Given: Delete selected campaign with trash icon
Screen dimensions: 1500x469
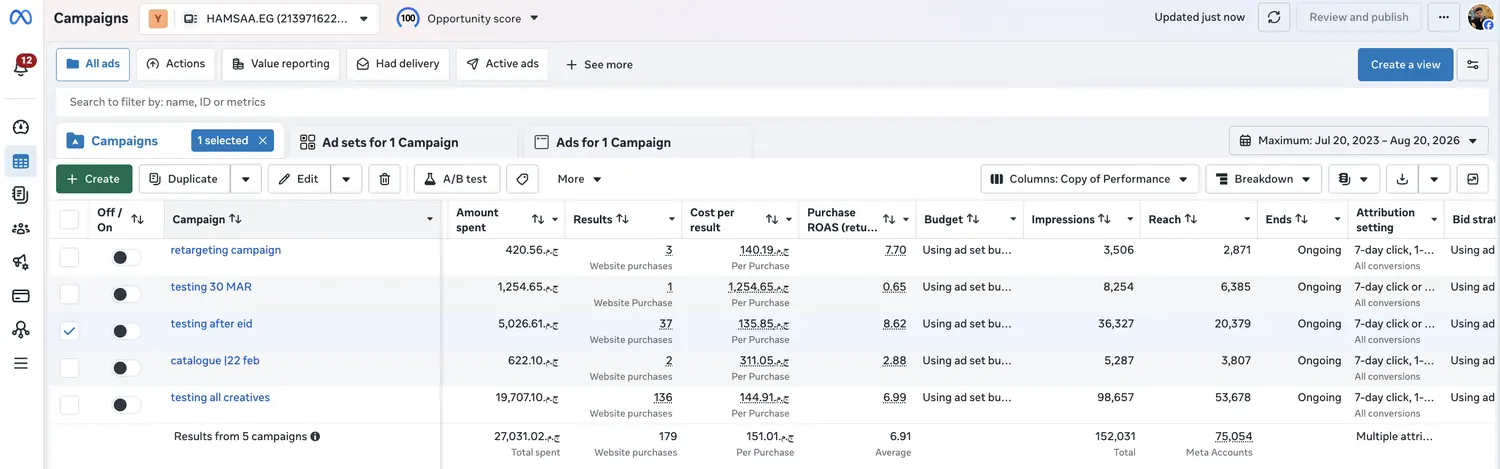Looking at the screenshot, I should [385, 179].
